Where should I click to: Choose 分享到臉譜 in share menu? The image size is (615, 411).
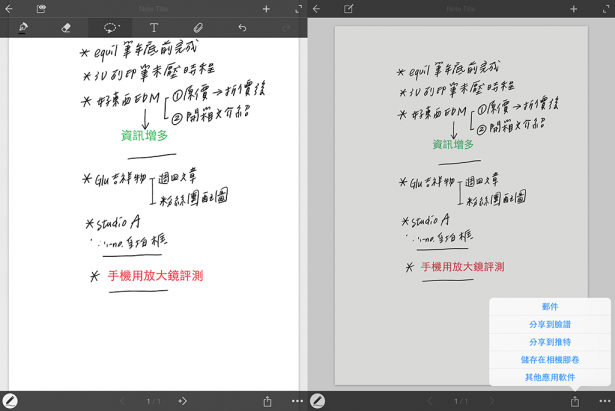(550, 324)
